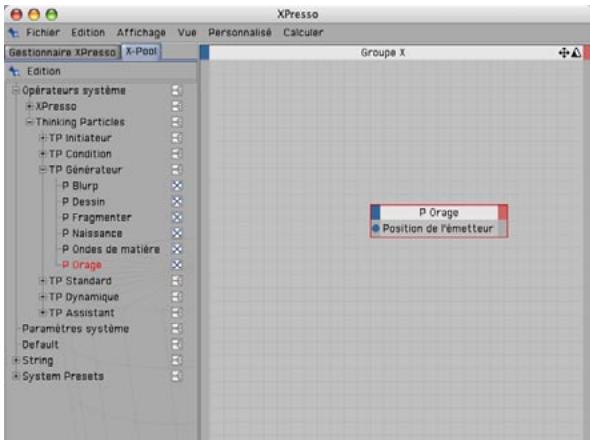Click the folder icon in TP Condition row
This screenshot has width=590, height=440.
coord(176,154)
